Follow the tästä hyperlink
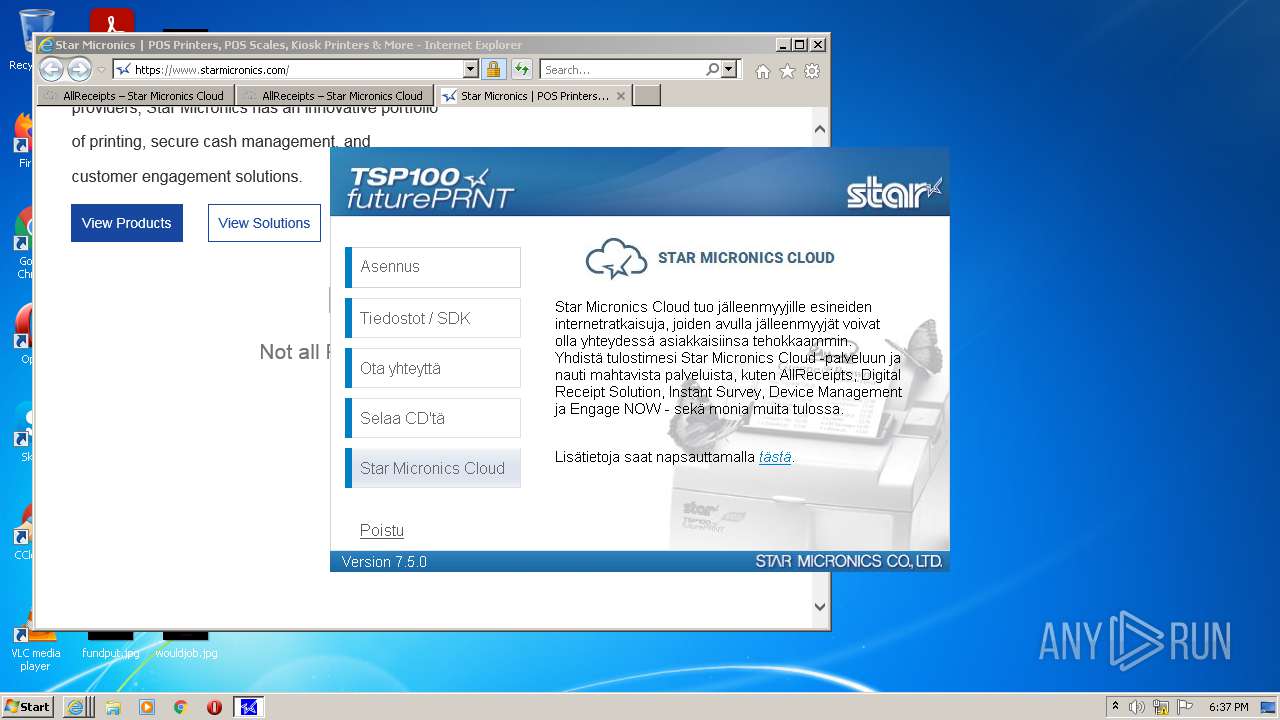Viewport: 1280px width, 720px height. pos(775,457)
